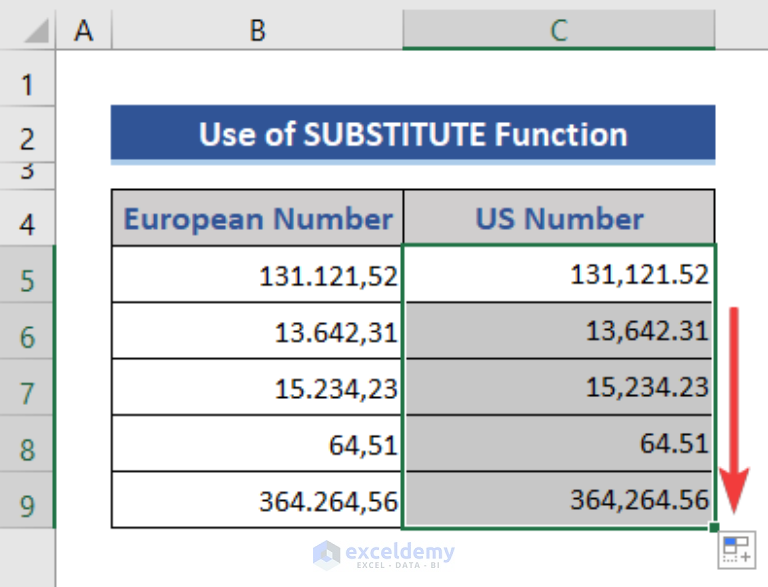Select row 4 header
The image size is (768, 587).
click(x=27, y=218)
